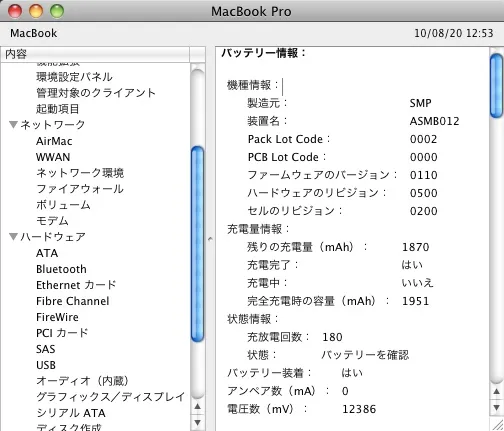The height and width of the screenshot is (431, 504).
Task: Click detail pane scroll up arrow
Action: click(497, 391)
